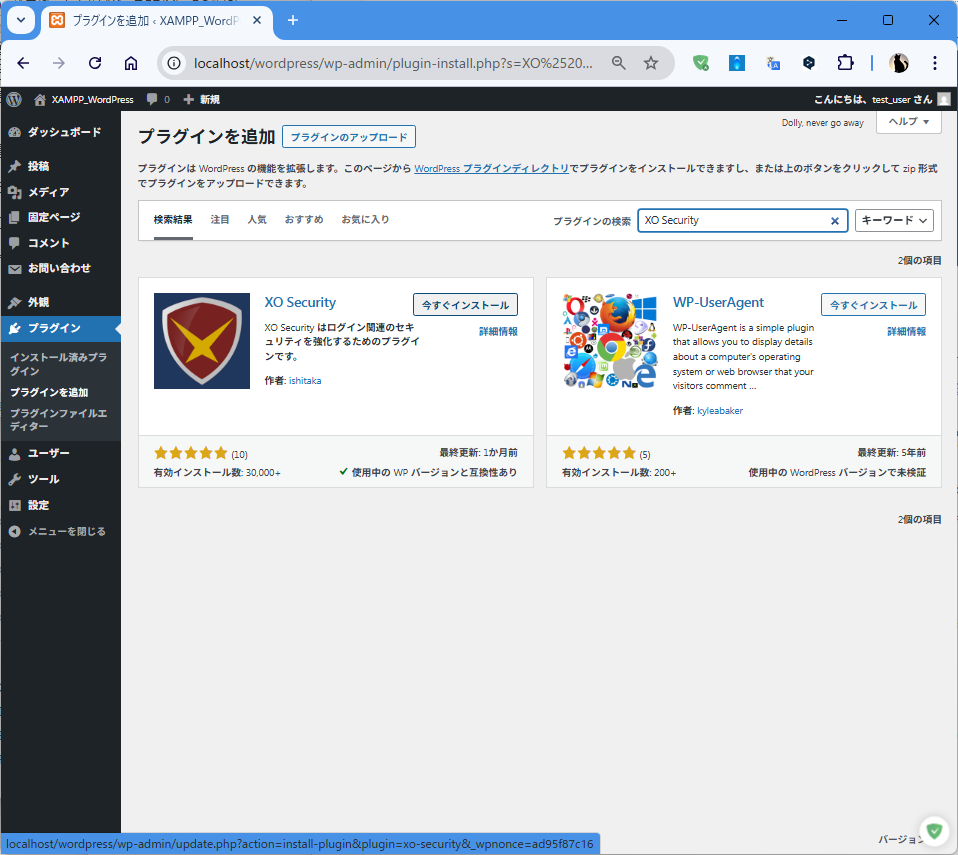Open the keyword search type dropdown
Viewport: 958px width, 855px height.
894,220
